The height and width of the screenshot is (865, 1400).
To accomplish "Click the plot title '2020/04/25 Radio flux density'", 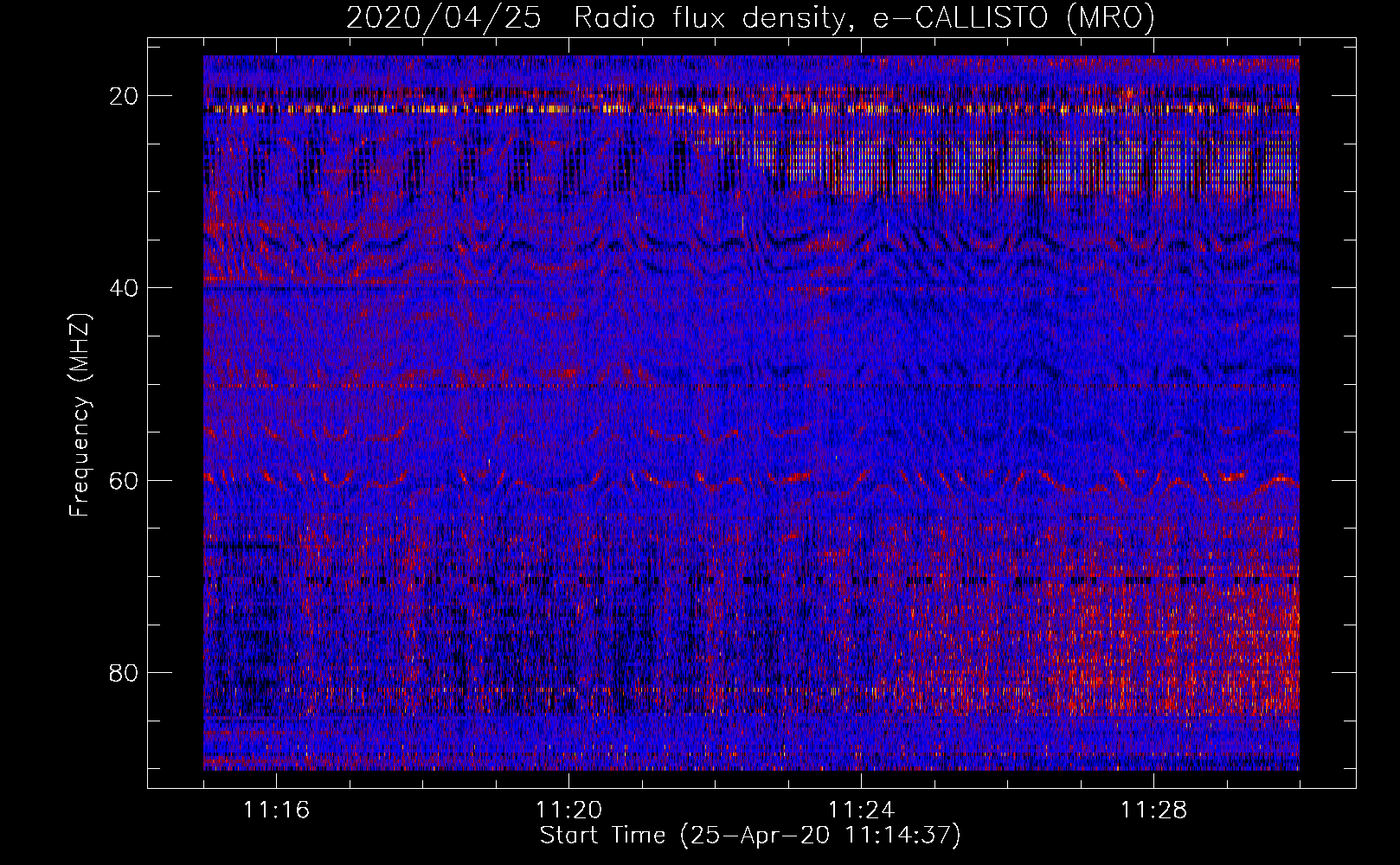I will pos(750,18).
